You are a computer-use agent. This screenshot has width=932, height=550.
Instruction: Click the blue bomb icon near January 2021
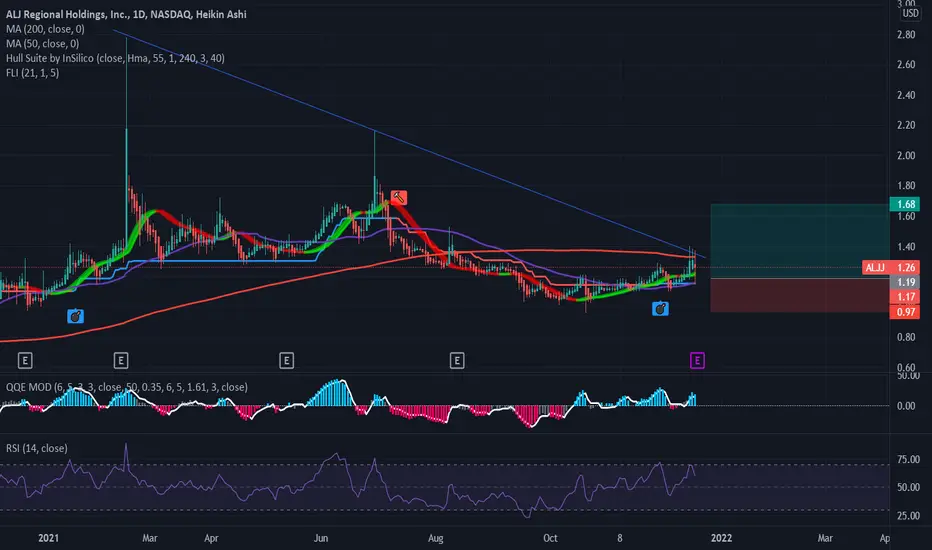(x=75, y=316)
